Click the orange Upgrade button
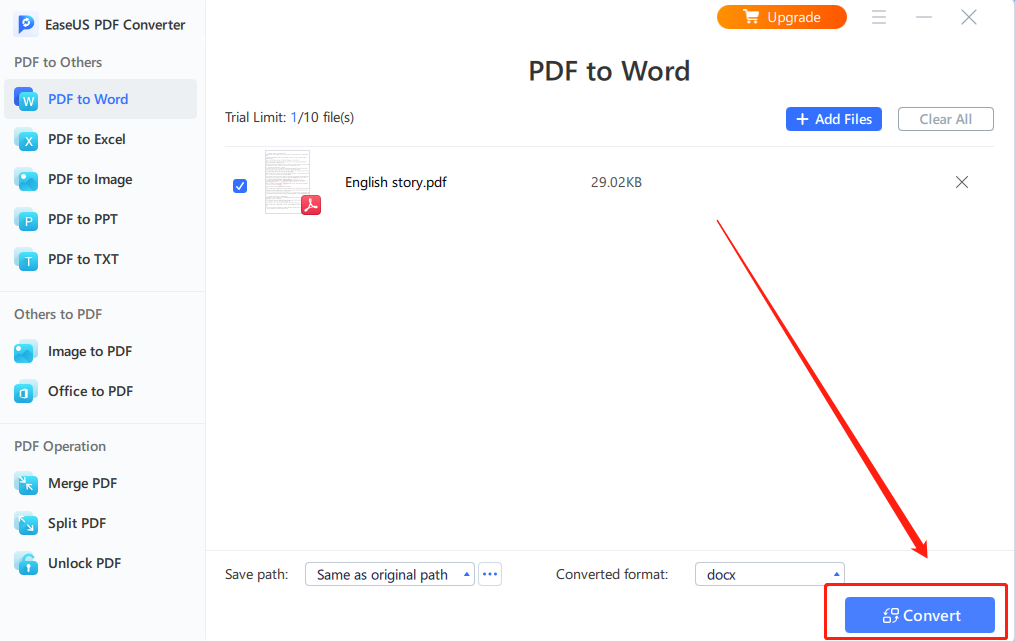 point(781,17)
